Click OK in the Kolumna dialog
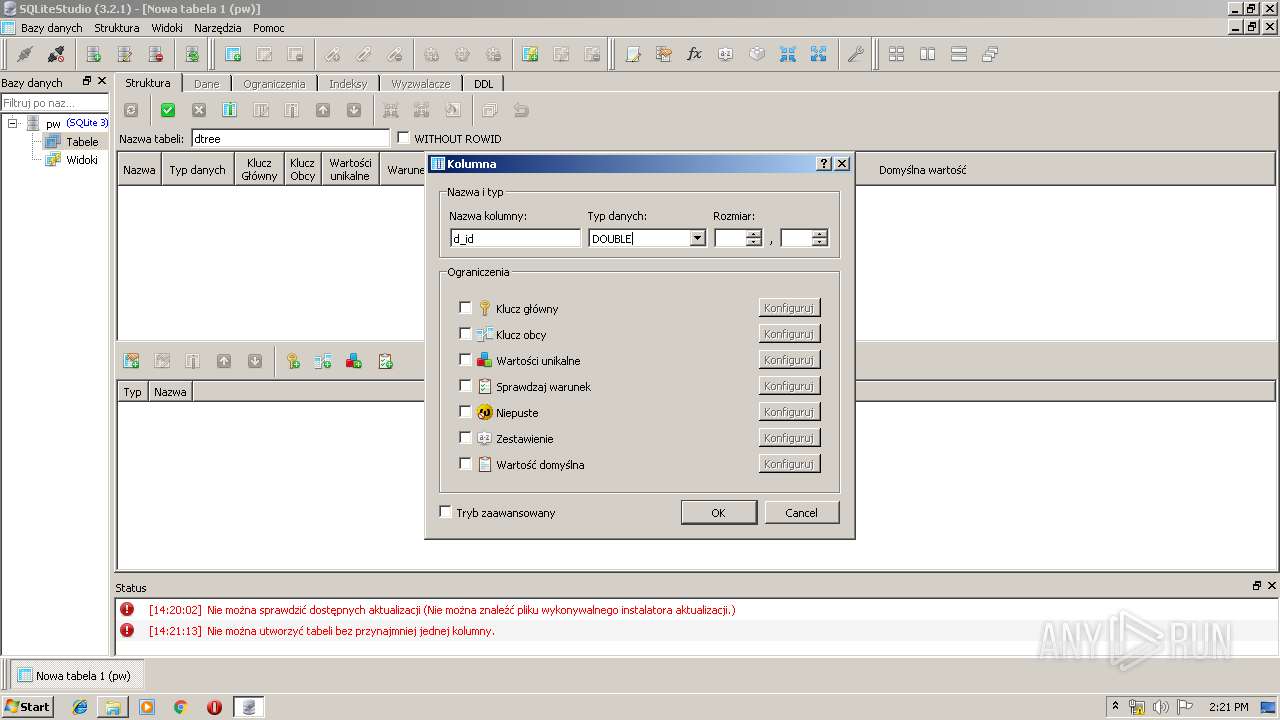The height and width of the screenshot is (720, 1280). 718,512
